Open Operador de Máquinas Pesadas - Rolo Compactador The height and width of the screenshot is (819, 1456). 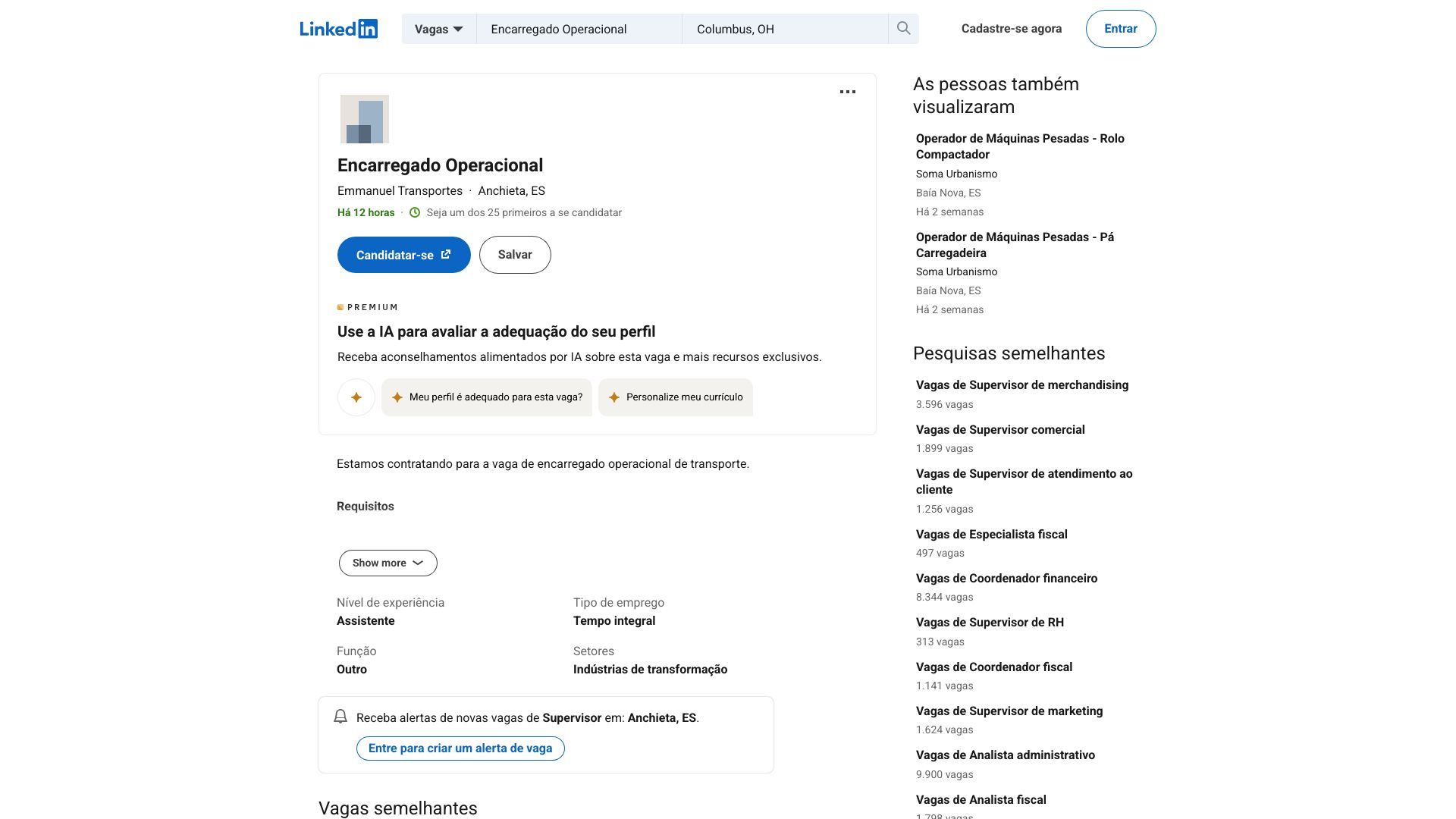[x=1020, y=146]
